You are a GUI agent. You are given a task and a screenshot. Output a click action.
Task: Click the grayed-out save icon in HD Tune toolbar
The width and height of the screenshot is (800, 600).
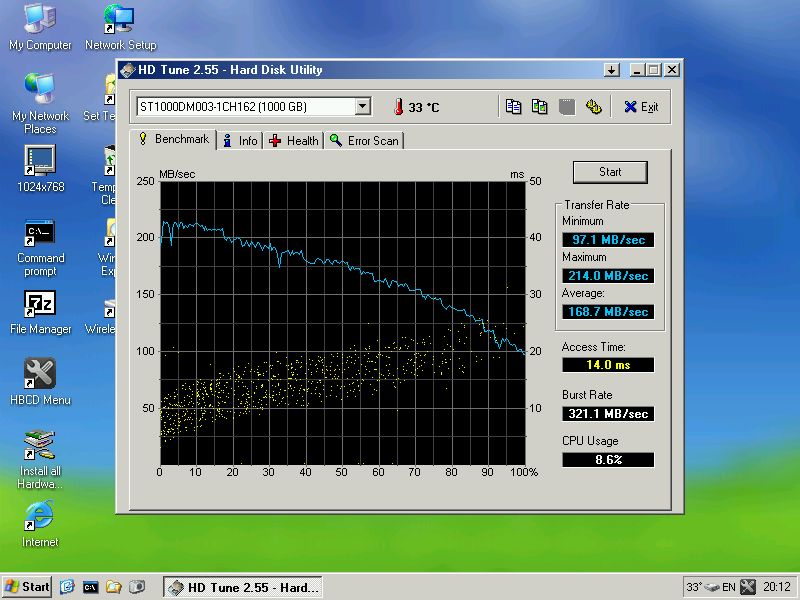[x=567, y=107]
